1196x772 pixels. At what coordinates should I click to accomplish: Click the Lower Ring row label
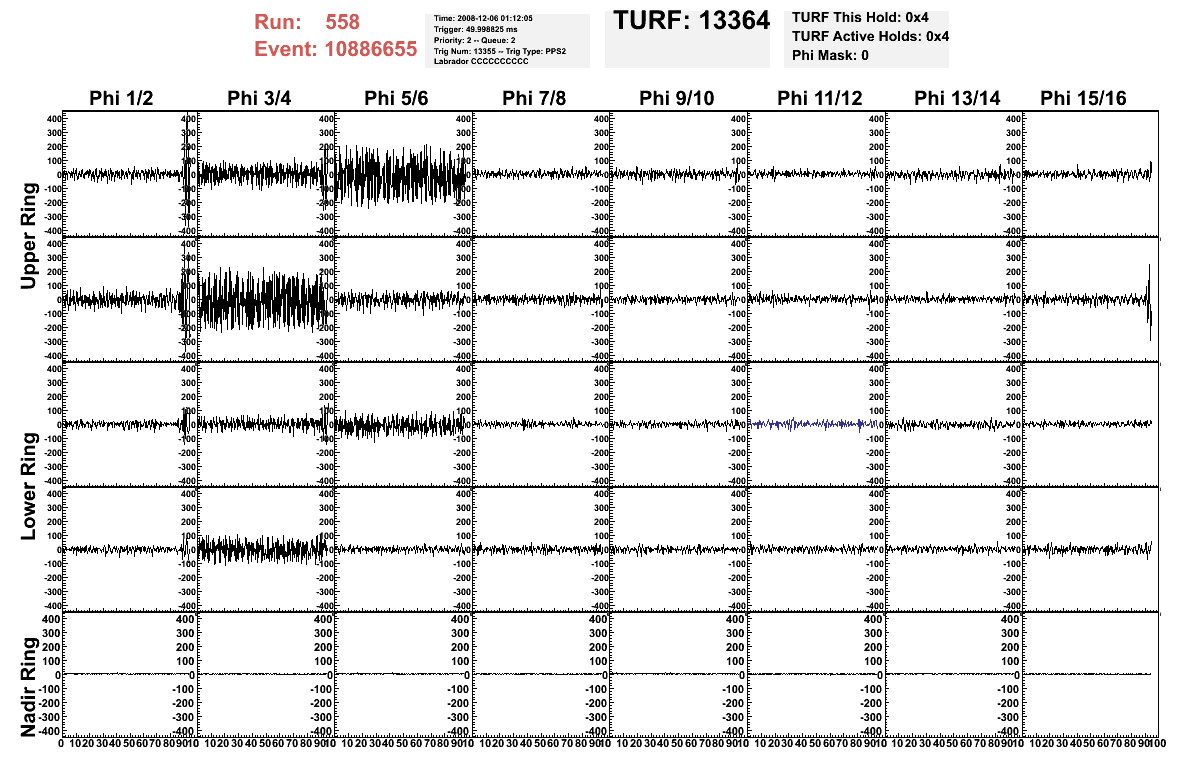(28, 486)
